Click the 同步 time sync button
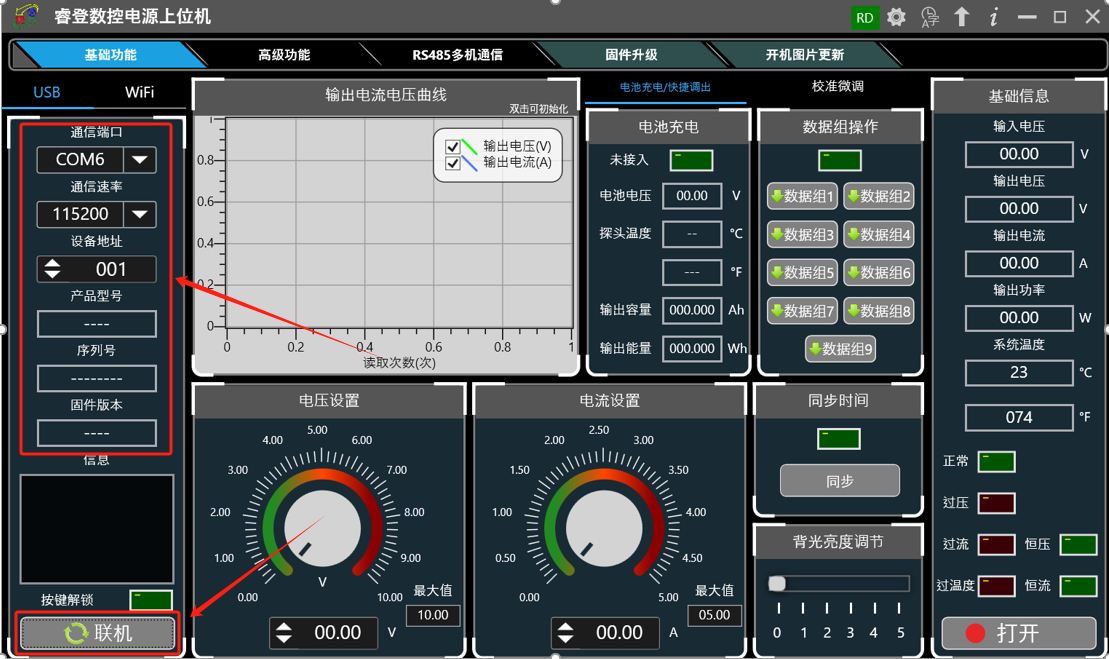This screenshot has height=659, width=1109. [840, 482]
